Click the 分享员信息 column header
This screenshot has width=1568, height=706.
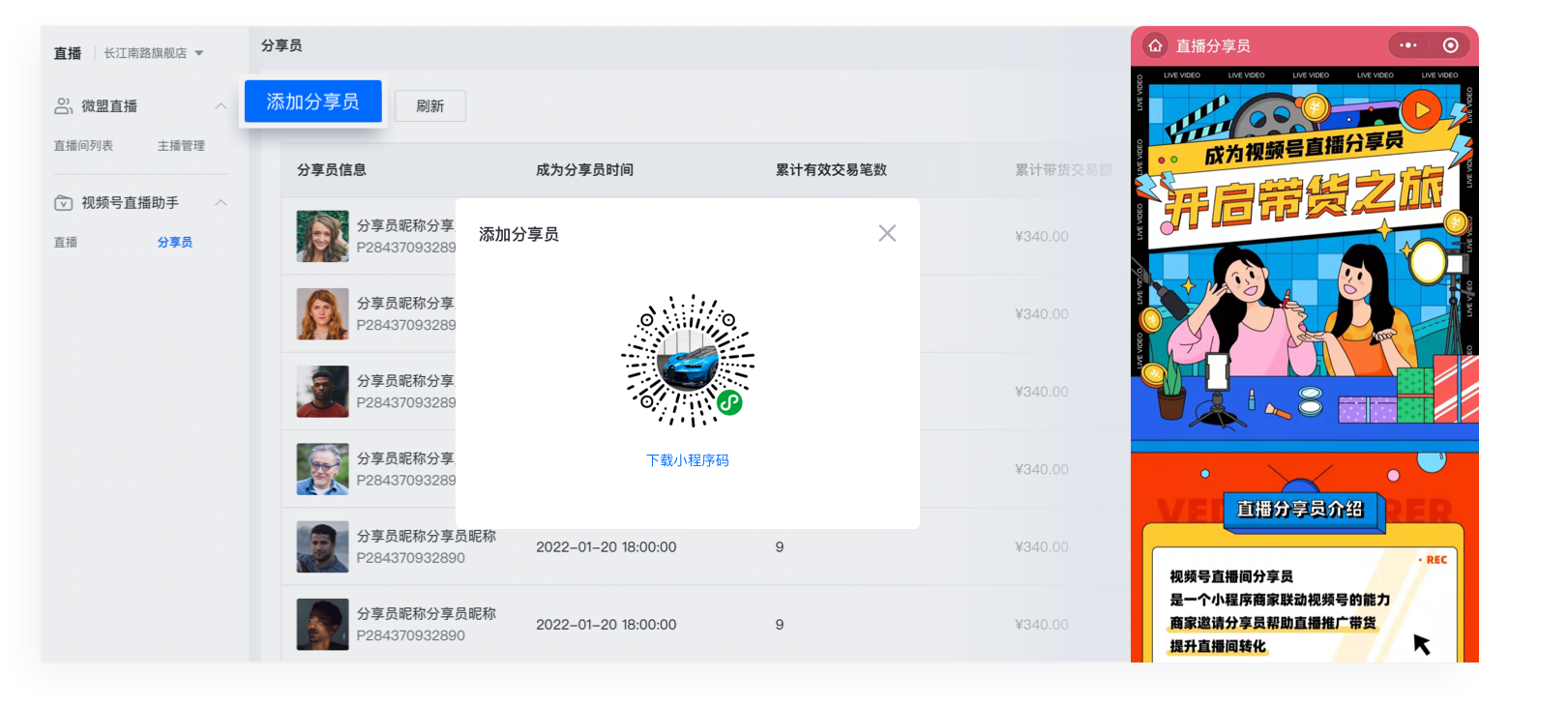point(332,170)
